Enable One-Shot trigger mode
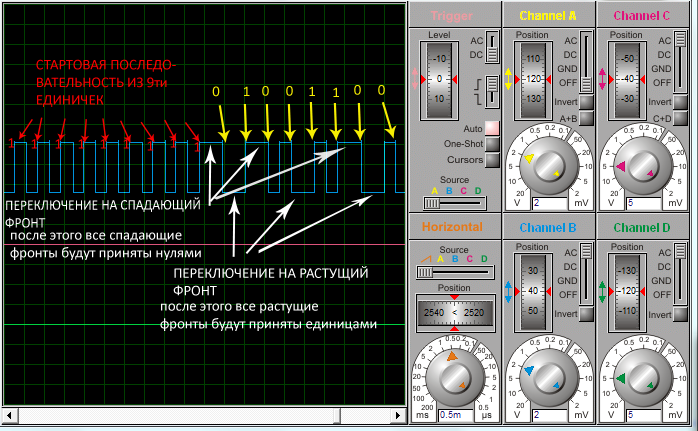 pos(492,143)
